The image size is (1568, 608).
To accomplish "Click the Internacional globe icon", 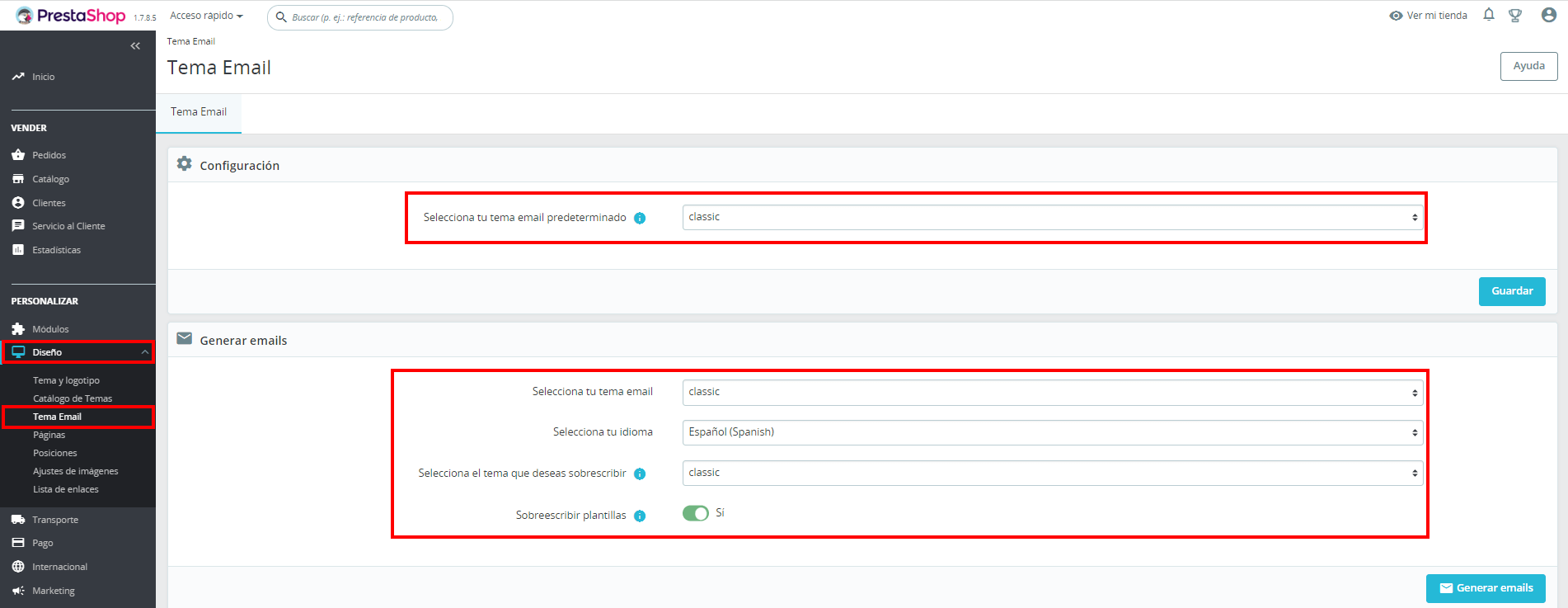I will (18, 567).
